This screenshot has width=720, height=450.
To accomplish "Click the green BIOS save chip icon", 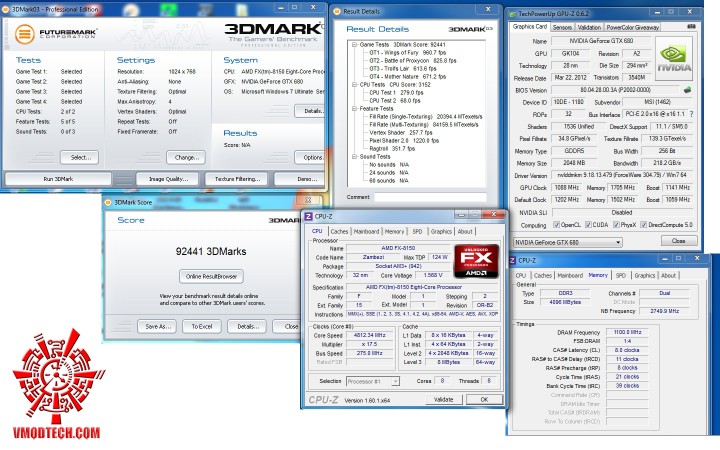I will [x=687, y=90].
